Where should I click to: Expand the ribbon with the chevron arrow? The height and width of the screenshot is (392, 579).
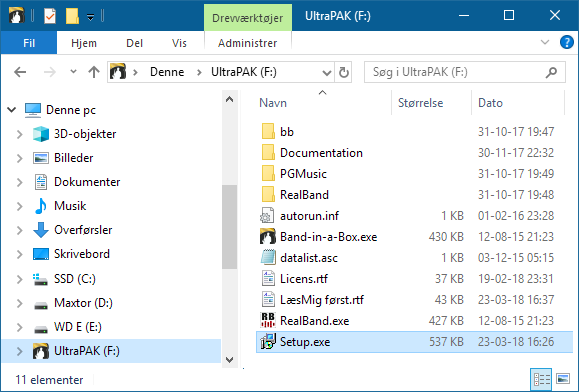coord(545,42)
